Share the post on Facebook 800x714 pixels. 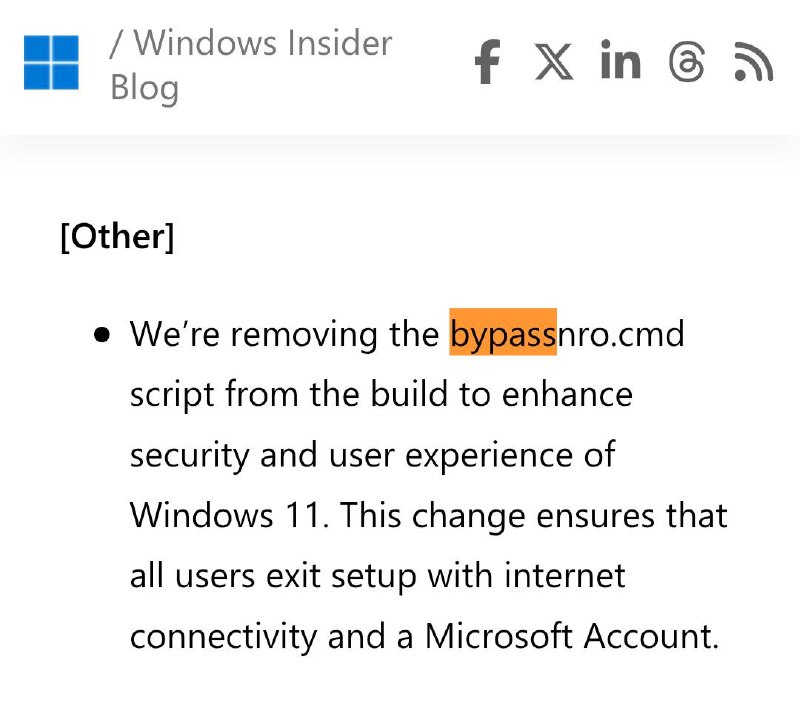click(487, 62)
